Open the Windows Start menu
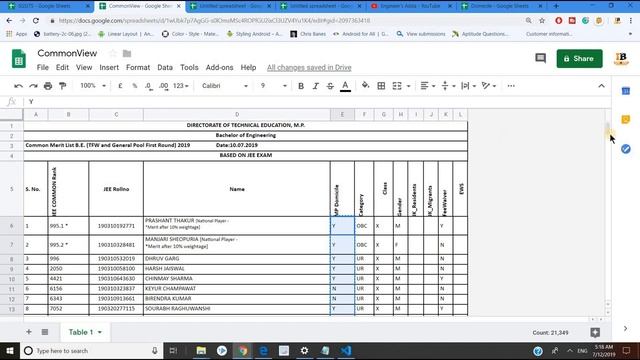This screenshot has height=360, width=640. (x=10, y=351)
